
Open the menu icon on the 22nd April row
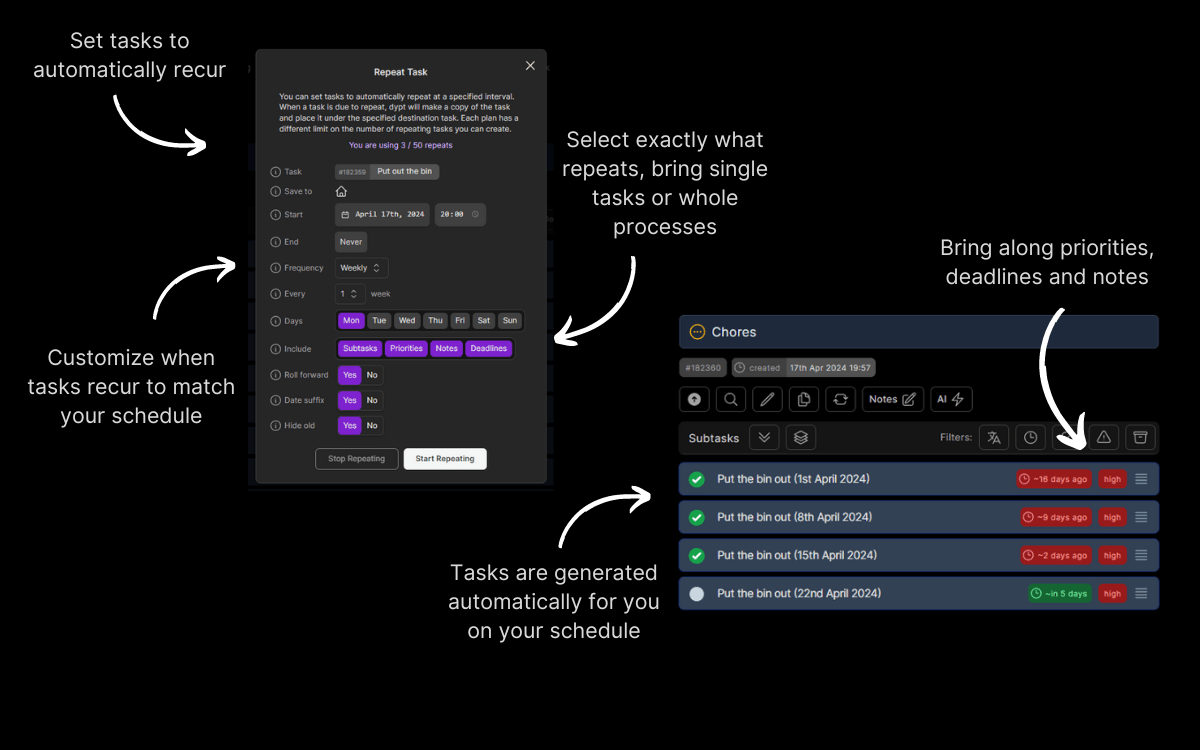[x=1141, y=593]
